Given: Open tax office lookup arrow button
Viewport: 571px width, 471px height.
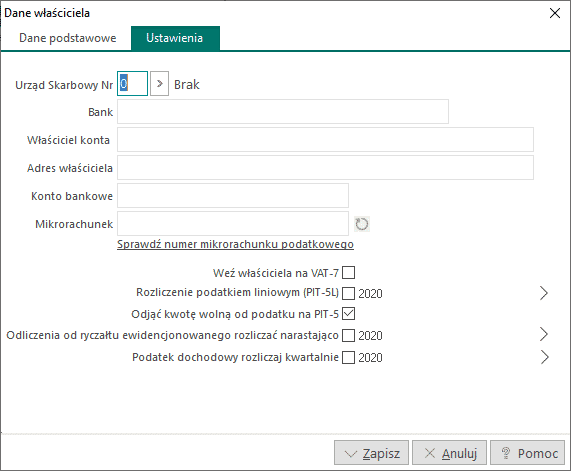Looking at the screenshot, I should tap(160, 84).
